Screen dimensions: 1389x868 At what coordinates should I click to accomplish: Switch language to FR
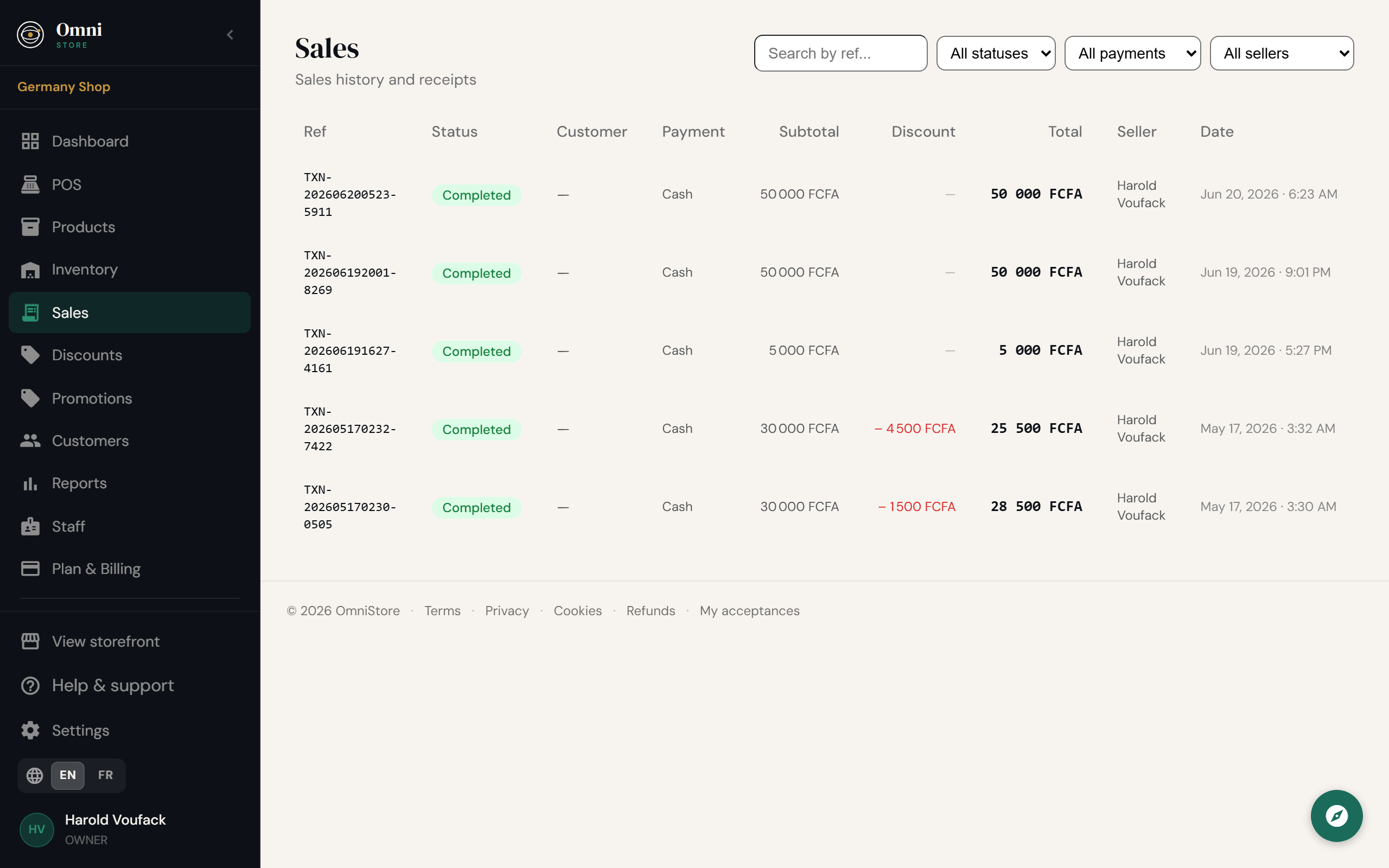pos(106,776)
